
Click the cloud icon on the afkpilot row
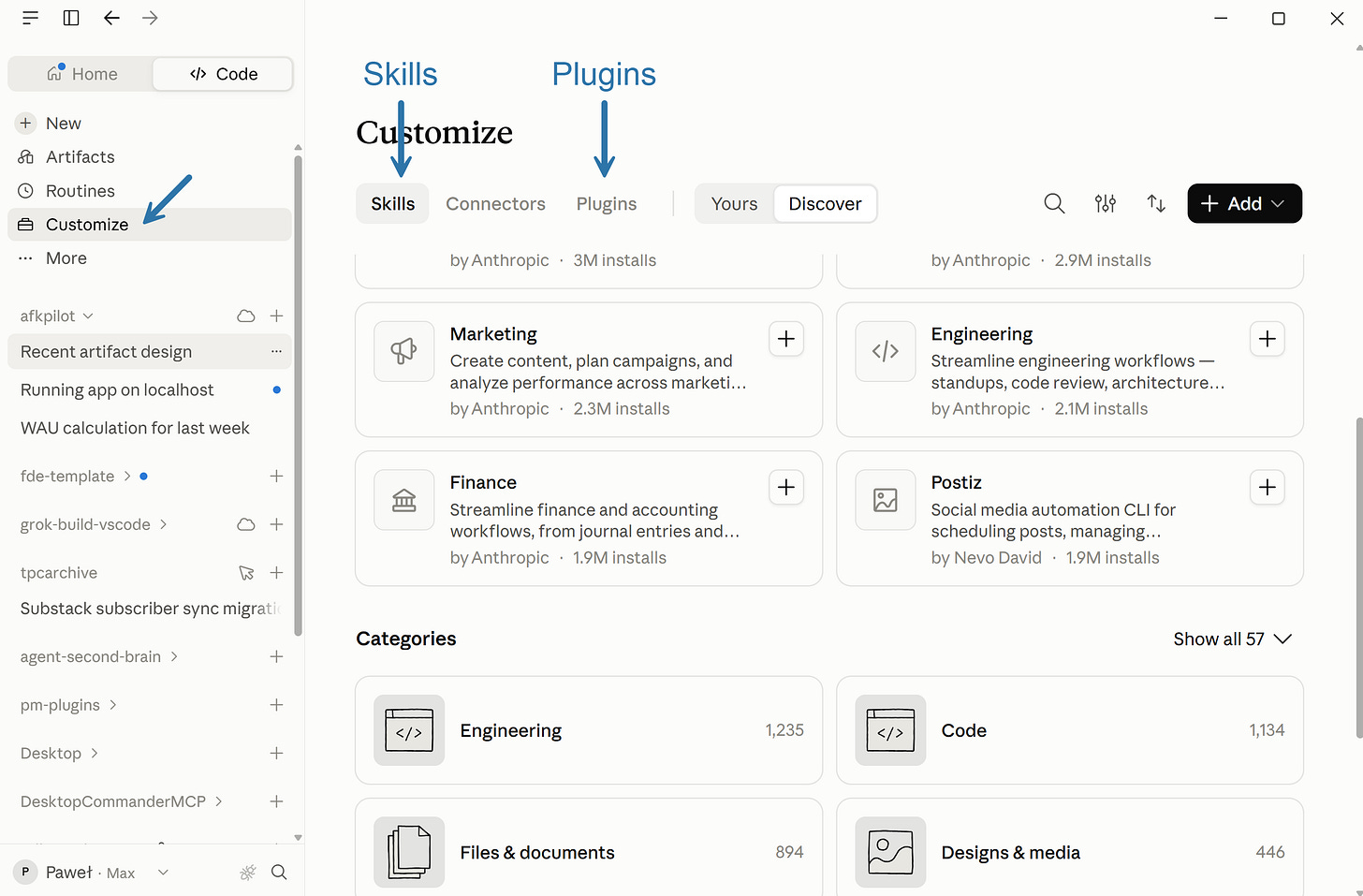246,316
